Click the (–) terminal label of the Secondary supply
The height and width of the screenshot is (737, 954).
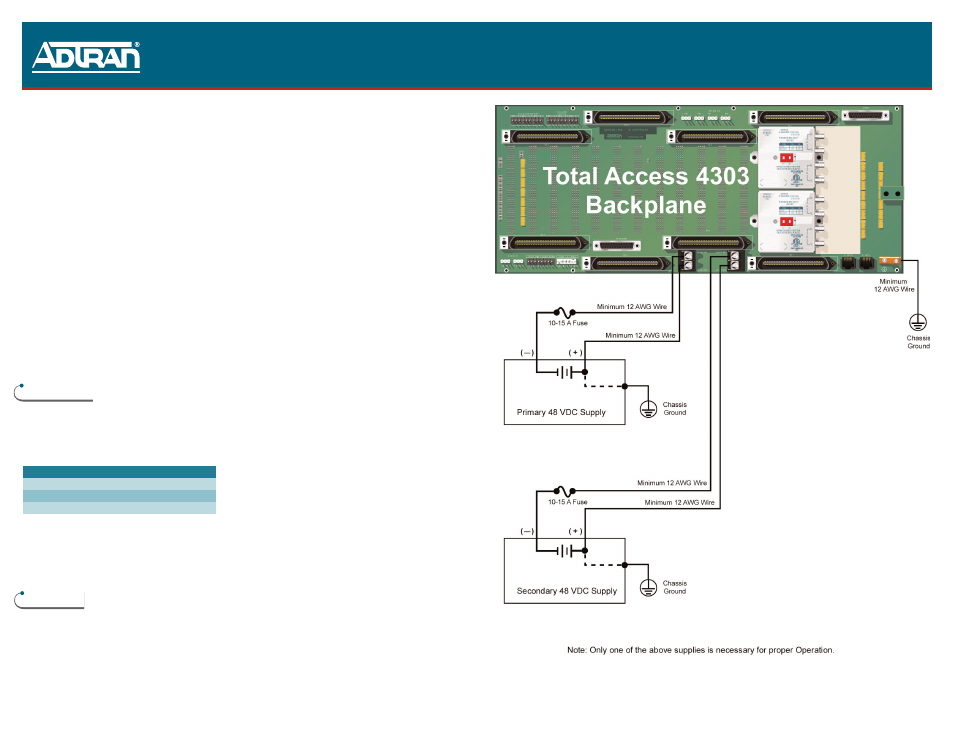coord(527,531)
